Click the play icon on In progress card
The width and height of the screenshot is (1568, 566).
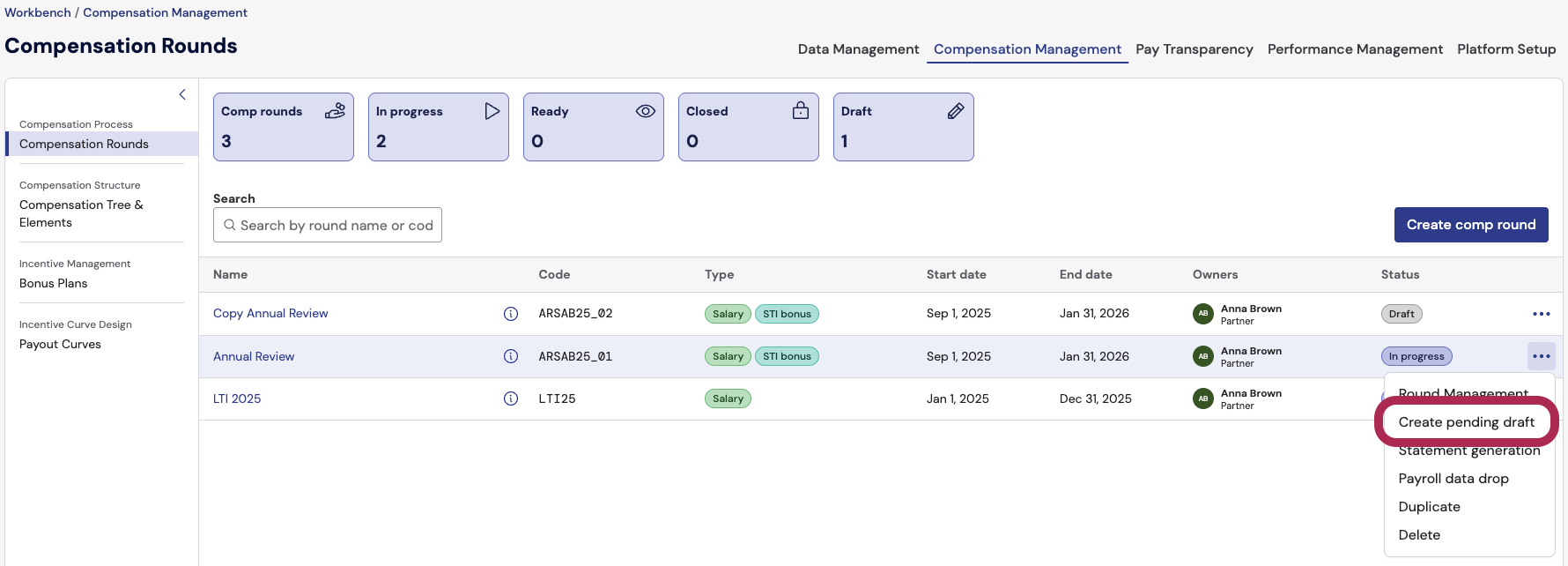(492, 111)
